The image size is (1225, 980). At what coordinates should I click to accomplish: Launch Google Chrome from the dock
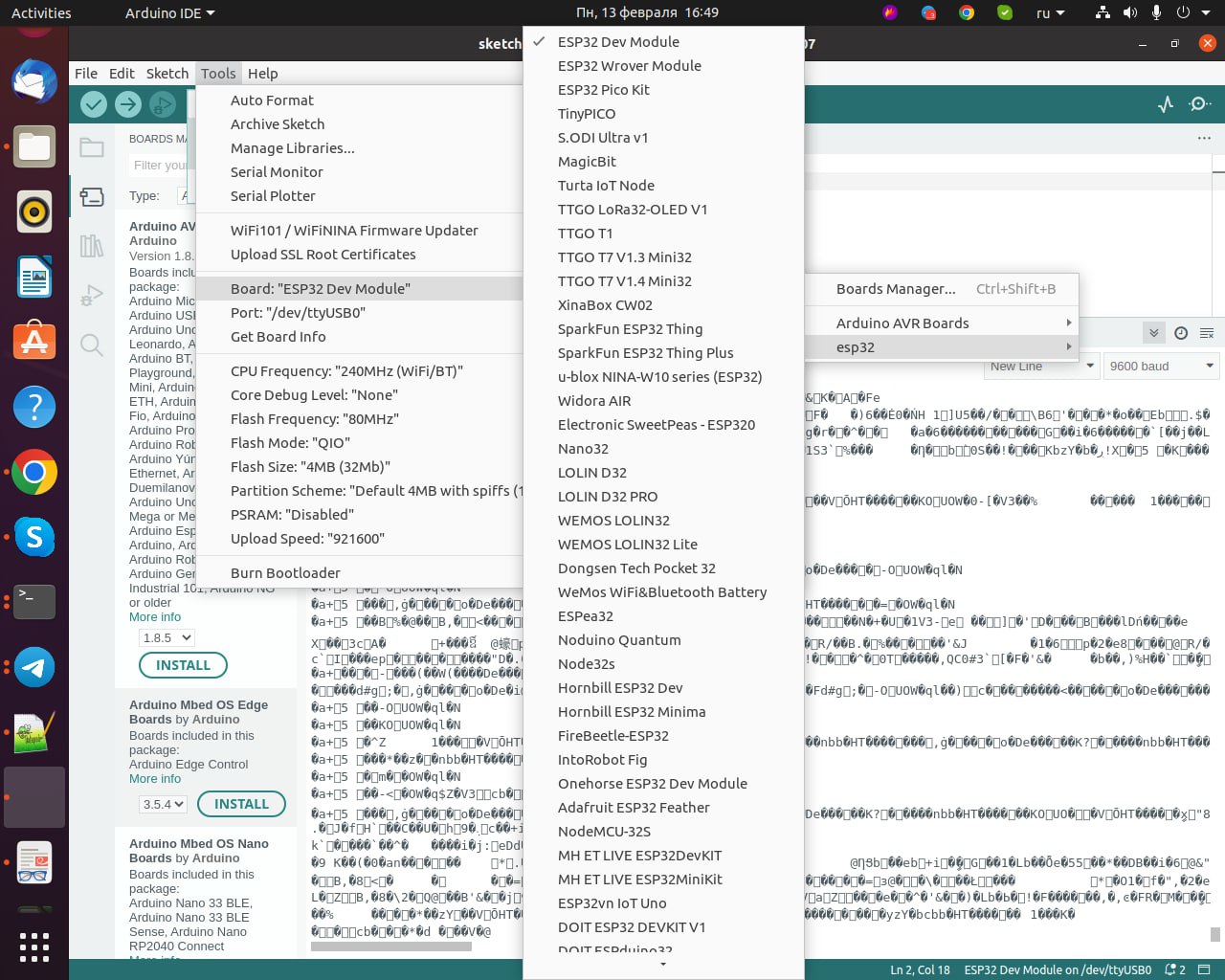pyautogui.click(x=34, y=472)
